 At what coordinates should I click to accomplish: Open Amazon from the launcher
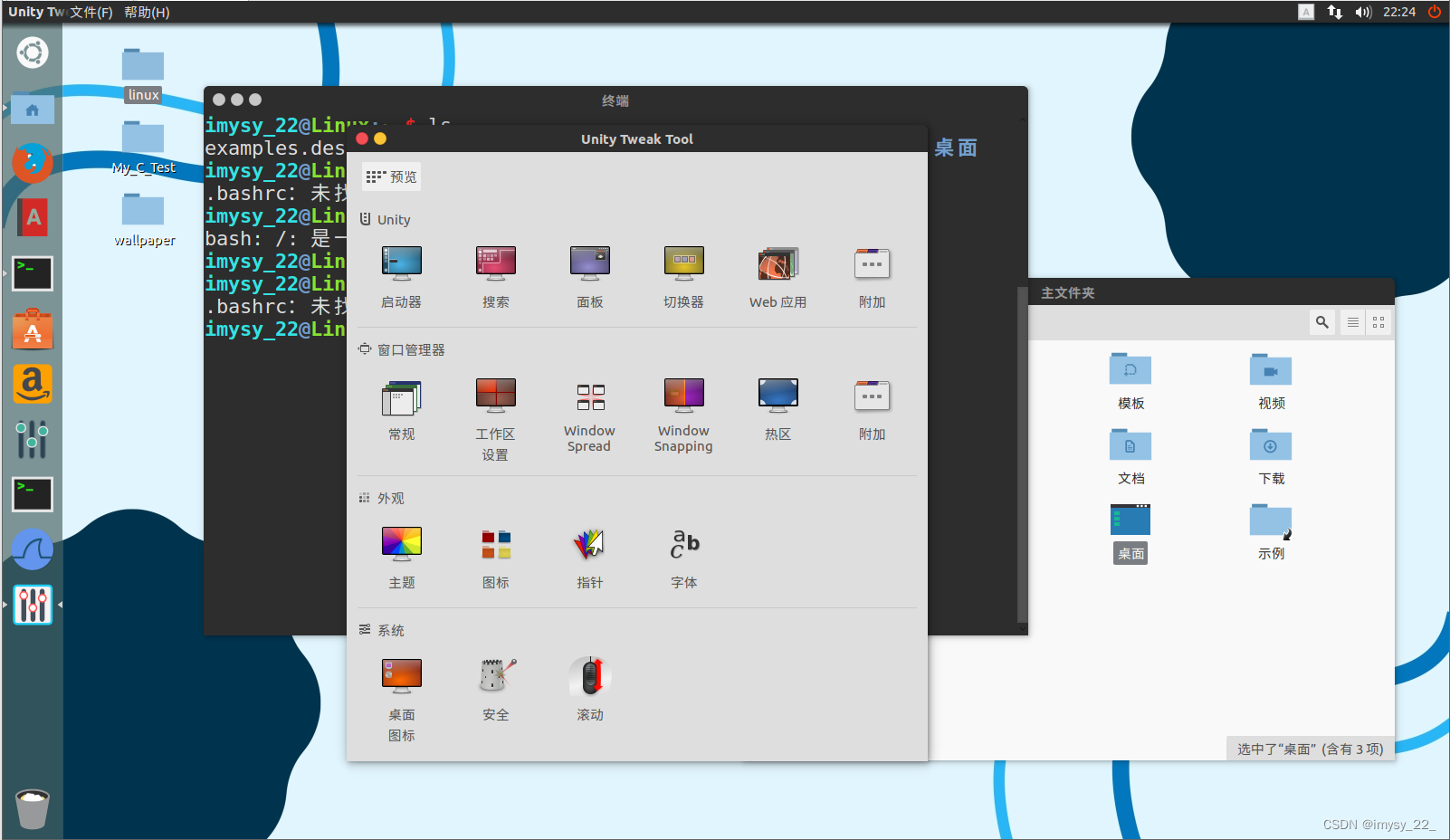33,384
